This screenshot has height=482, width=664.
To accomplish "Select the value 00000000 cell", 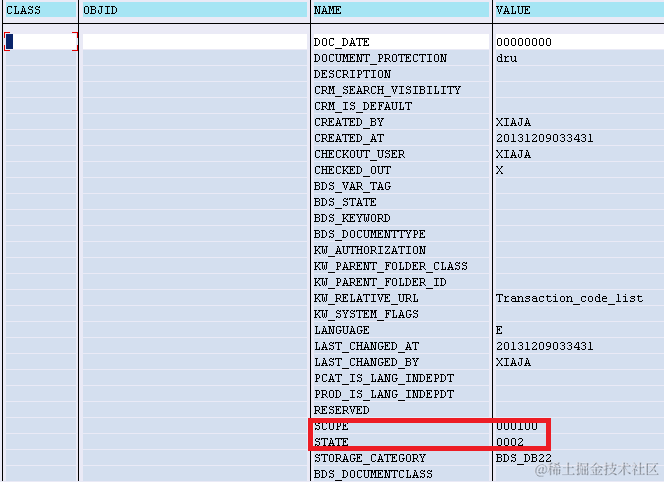I will coord(579,42).
